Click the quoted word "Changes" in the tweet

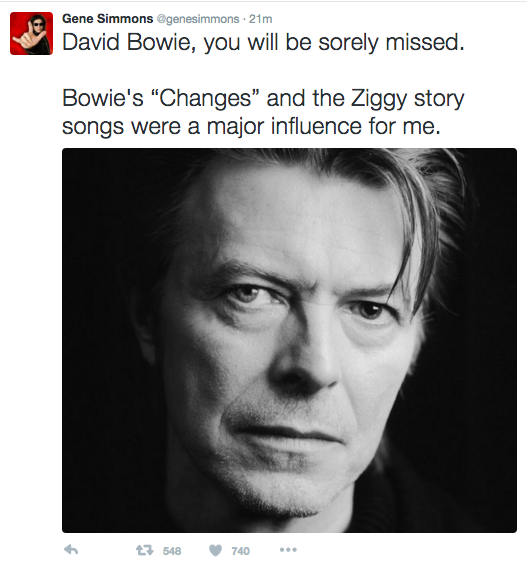[205, 99]
